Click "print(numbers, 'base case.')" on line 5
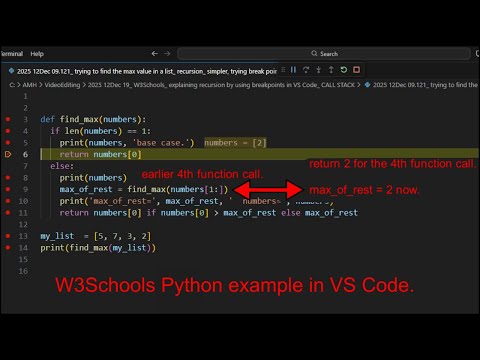 click(x=127, y=143)
